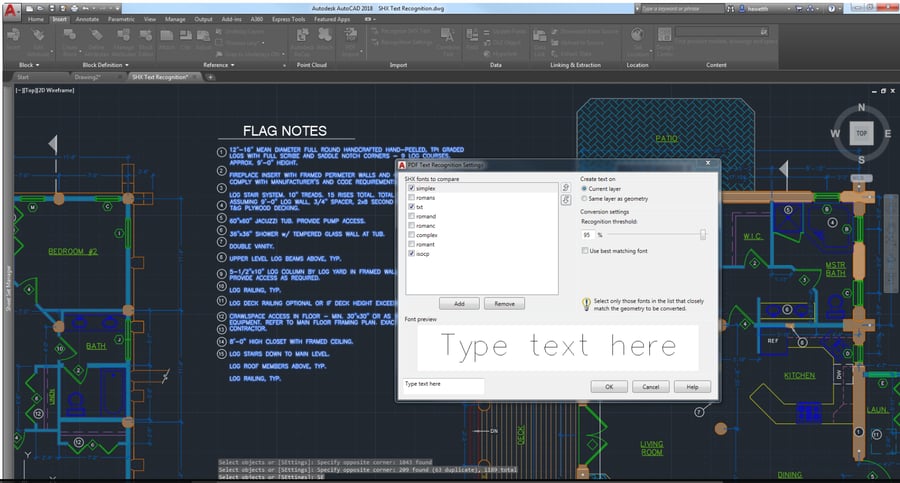Click the Sheet Set Manager side palette

point(8,288)
